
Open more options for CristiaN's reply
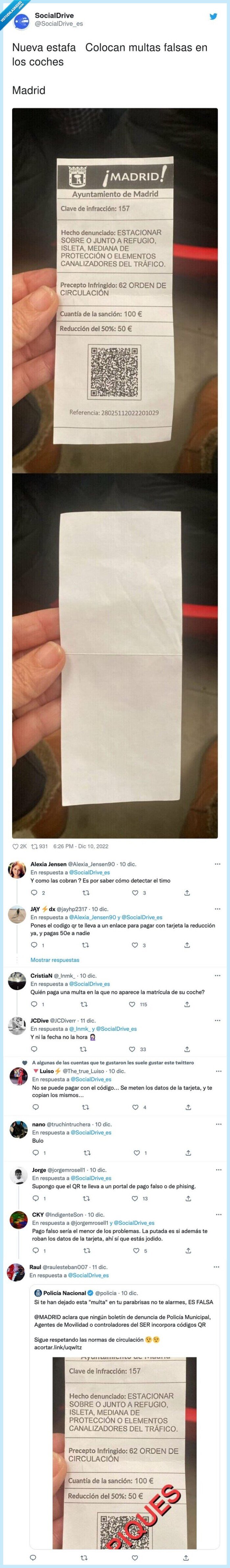pos(217,976)
